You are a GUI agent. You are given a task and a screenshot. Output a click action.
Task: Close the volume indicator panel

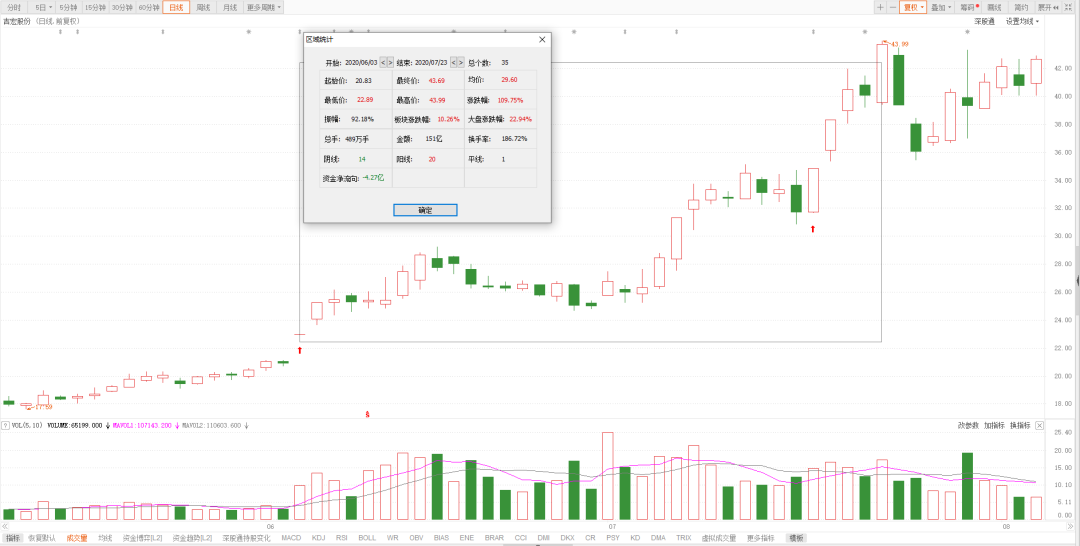click(1039, 426)
